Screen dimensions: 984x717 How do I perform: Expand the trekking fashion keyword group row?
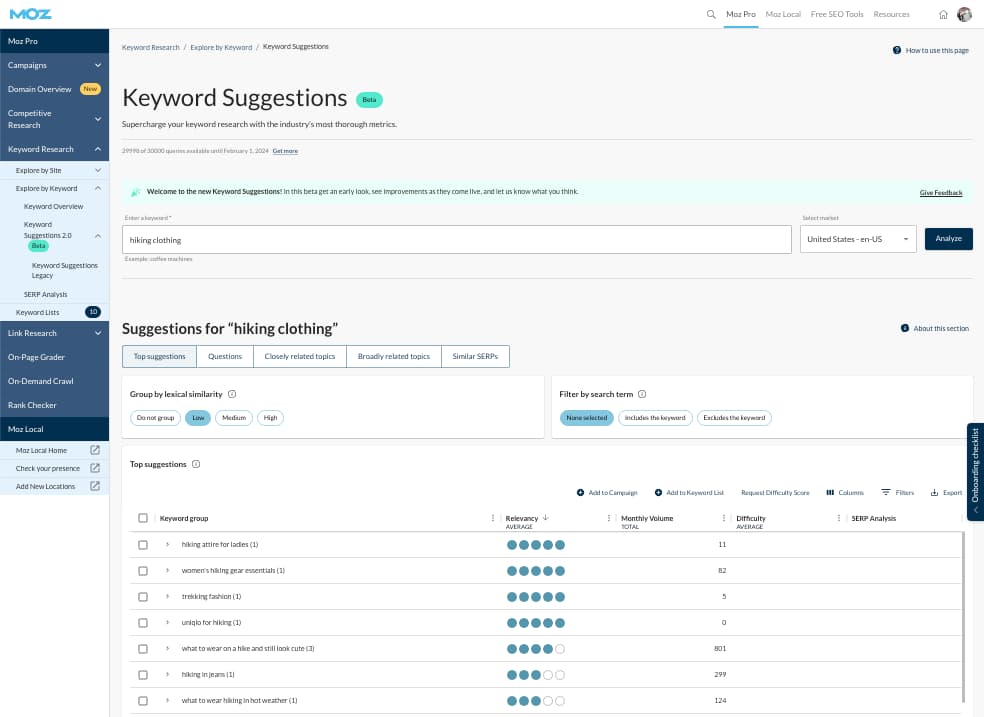tap(168, 596)
